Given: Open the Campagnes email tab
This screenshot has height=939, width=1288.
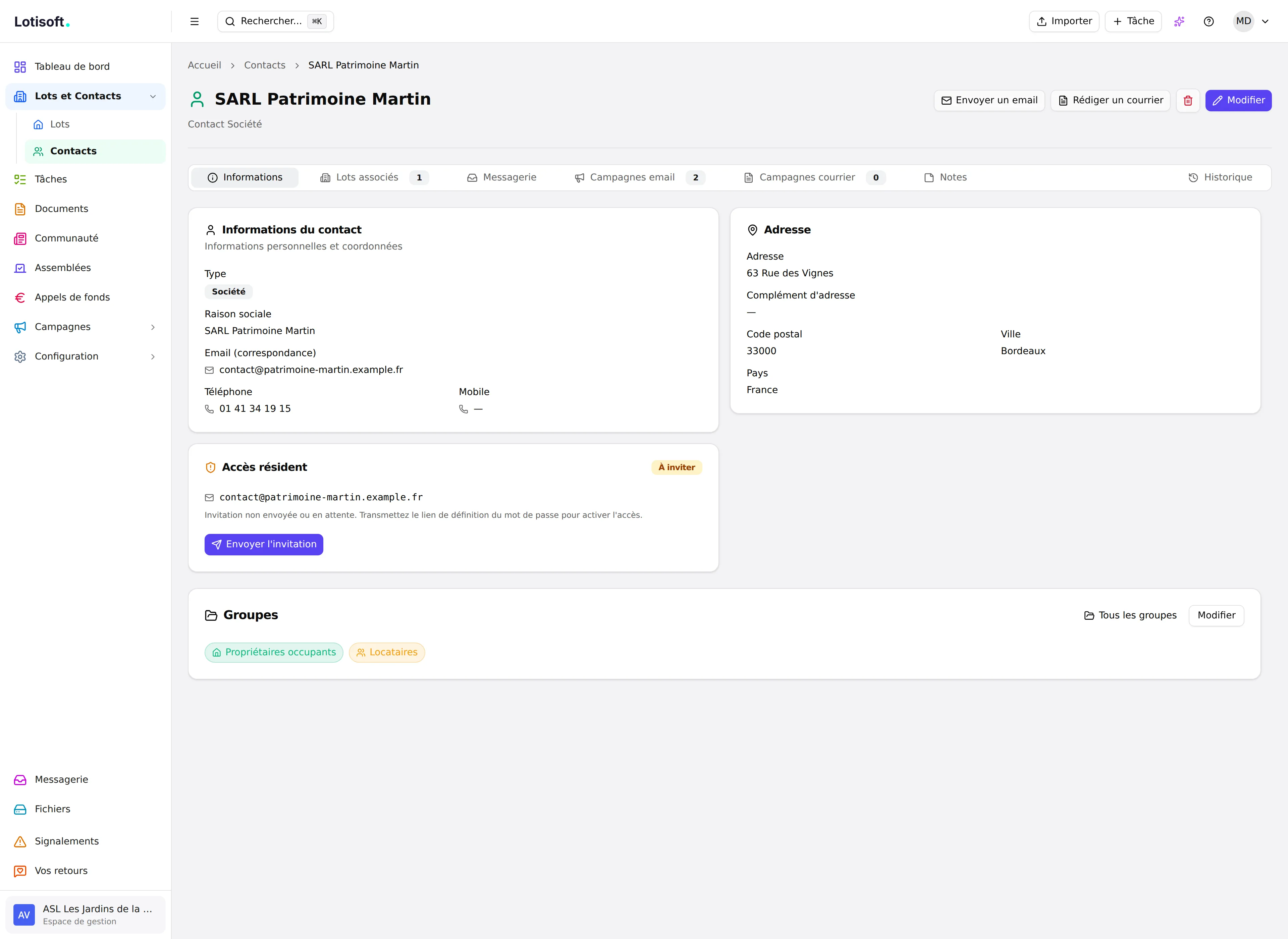Looking at the screenshot, I should 640,178.
